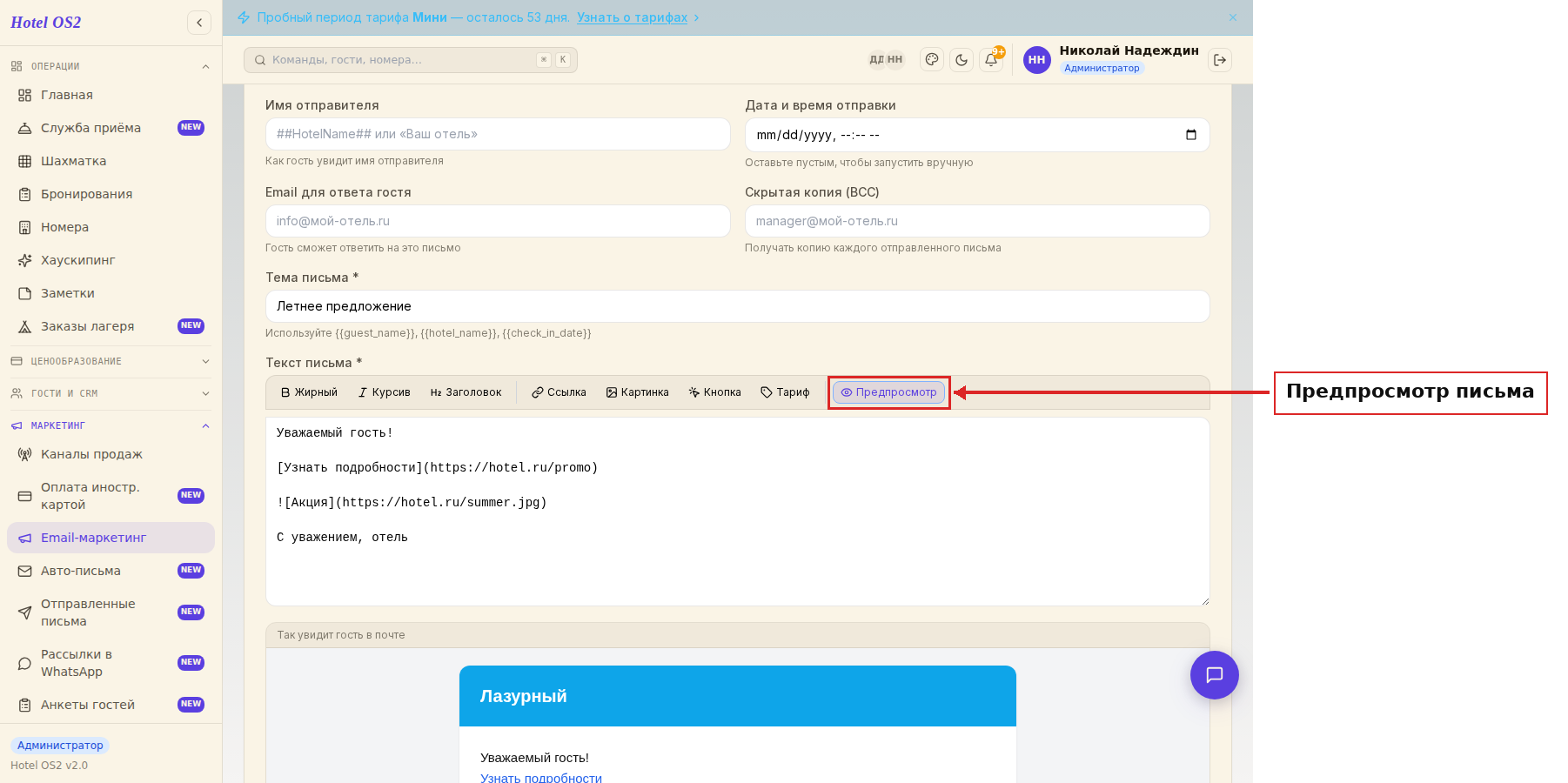This screenshot has height=783, width=1568.
Task: Insert a Кнопка button element
Action: point(714,392)
